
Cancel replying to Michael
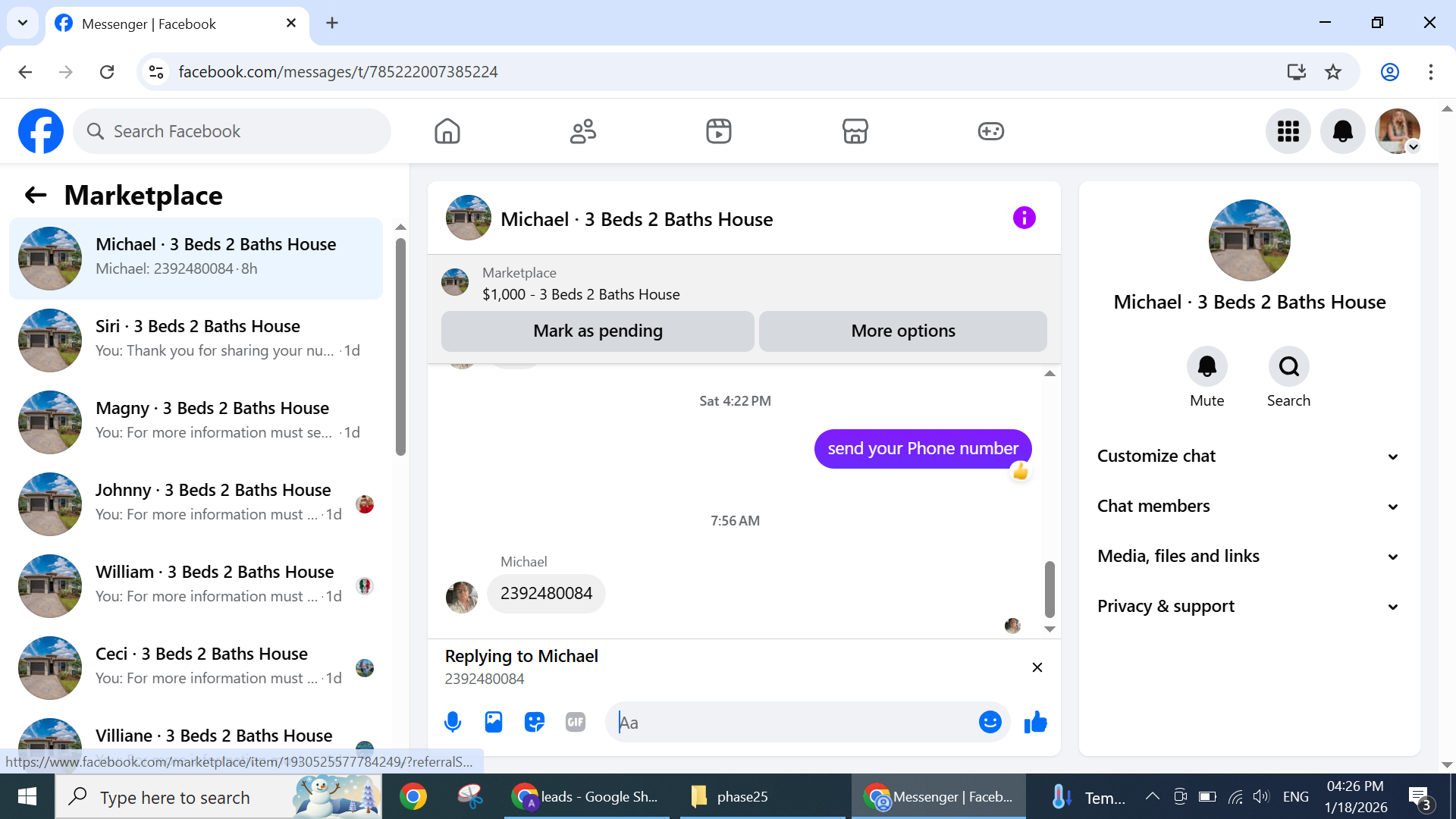tap(1037, 667)
